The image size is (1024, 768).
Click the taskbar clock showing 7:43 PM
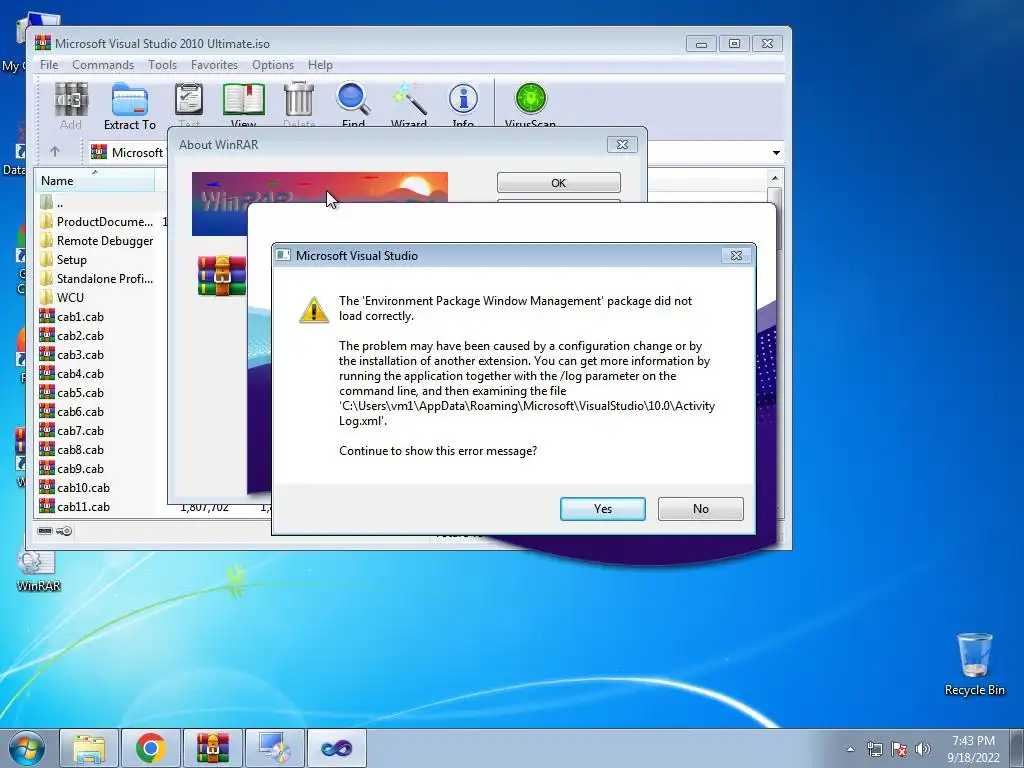point(973,749)
